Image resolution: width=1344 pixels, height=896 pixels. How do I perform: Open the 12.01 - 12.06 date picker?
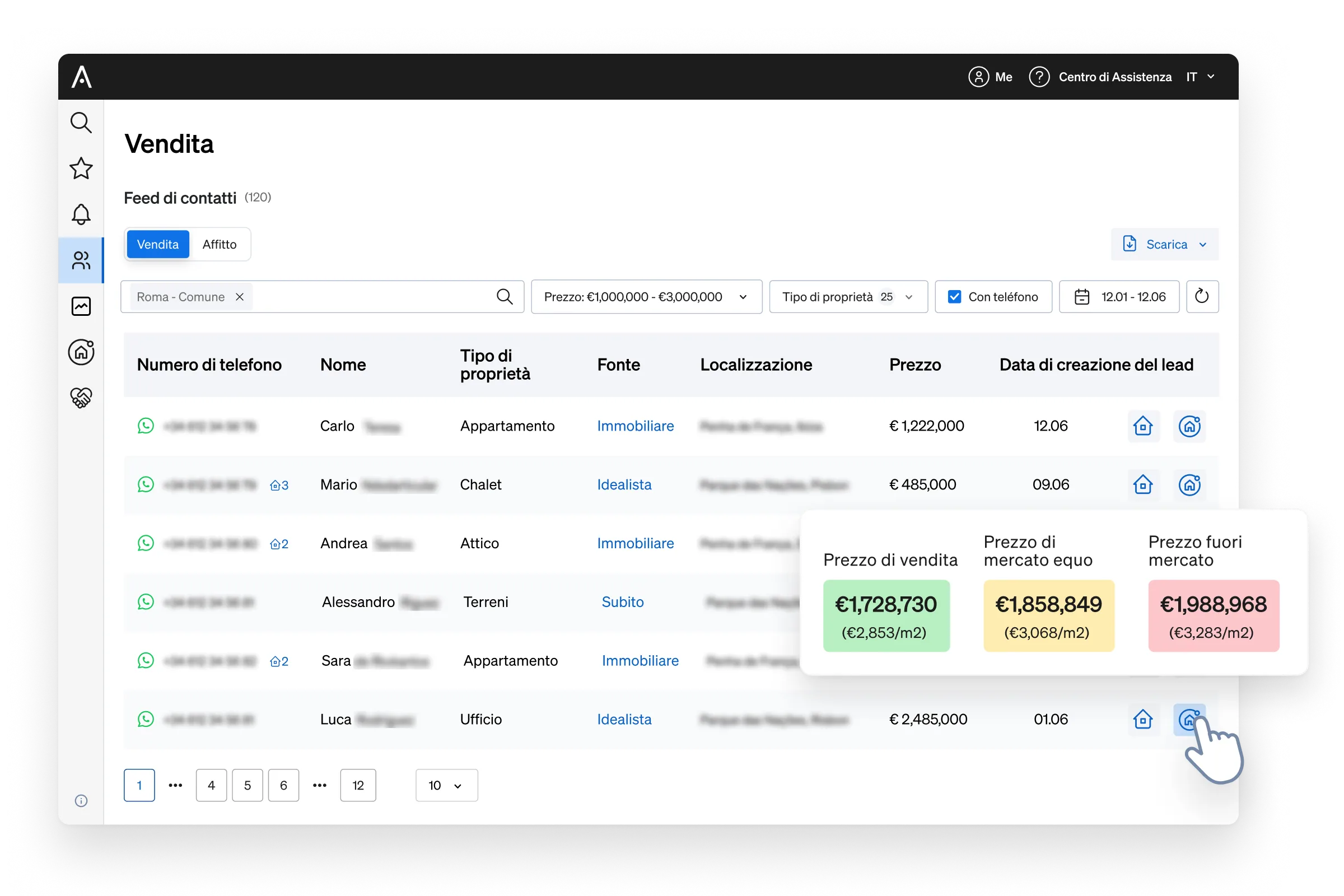[x=1119, y=297]
